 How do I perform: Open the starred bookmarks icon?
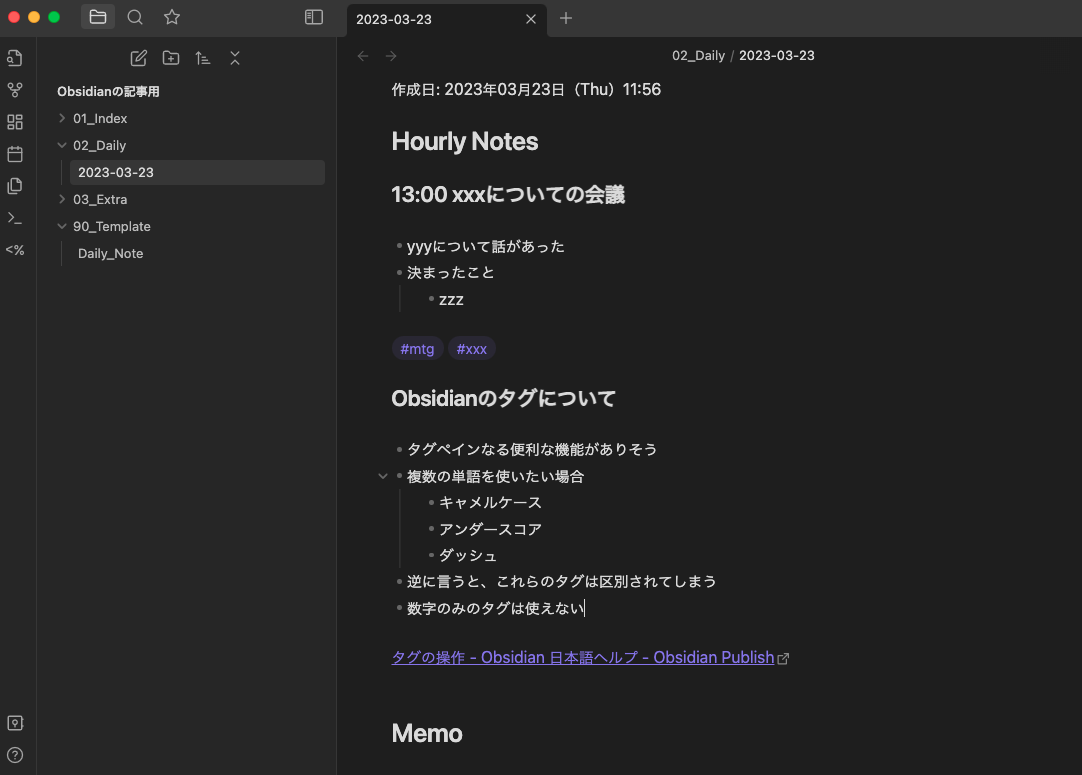(172, 17)
